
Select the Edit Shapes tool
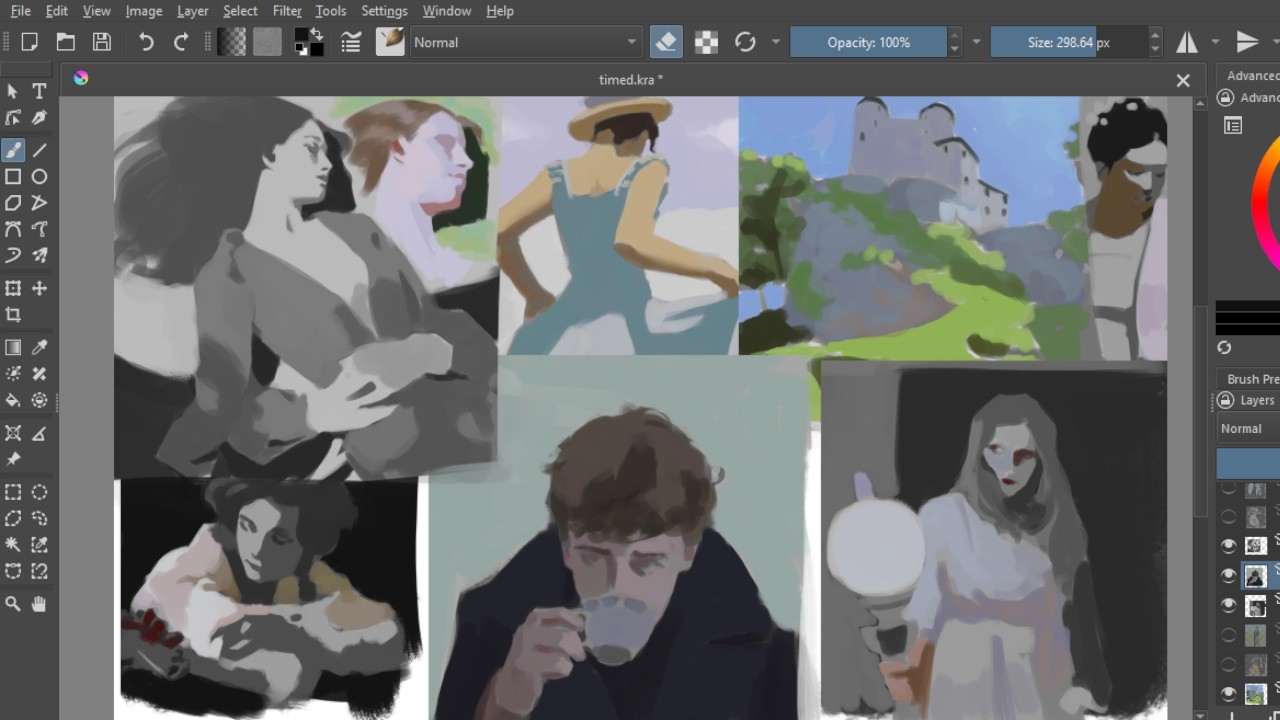coord(13,118)
